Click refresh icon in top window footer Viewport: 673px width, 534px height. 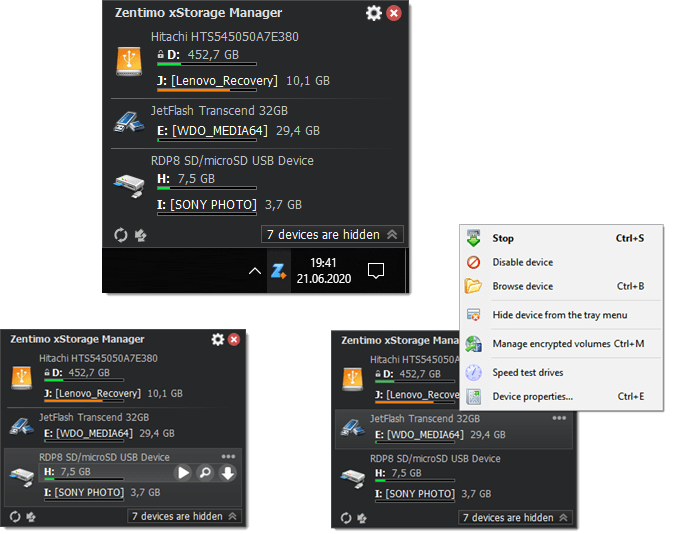(x=121, y=235)
